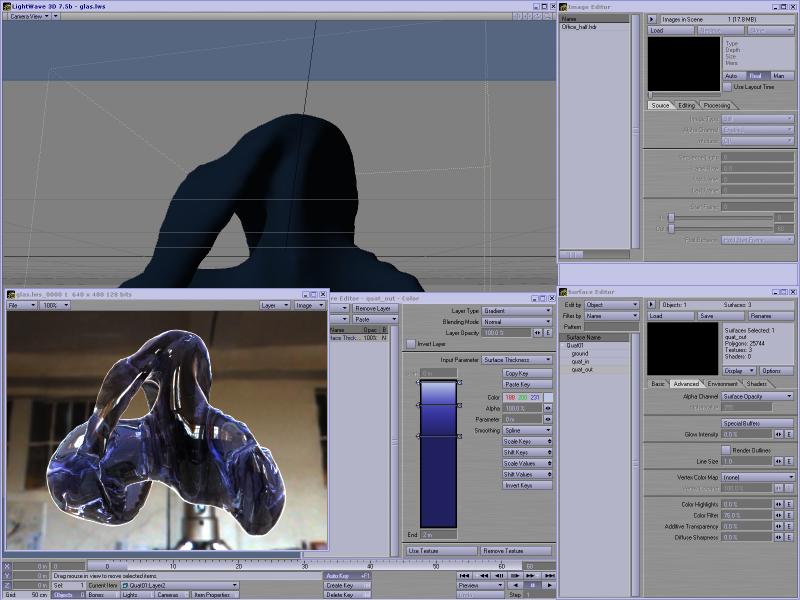Click the Remove Texture button
800x600 pixels.
coord(516,551)
